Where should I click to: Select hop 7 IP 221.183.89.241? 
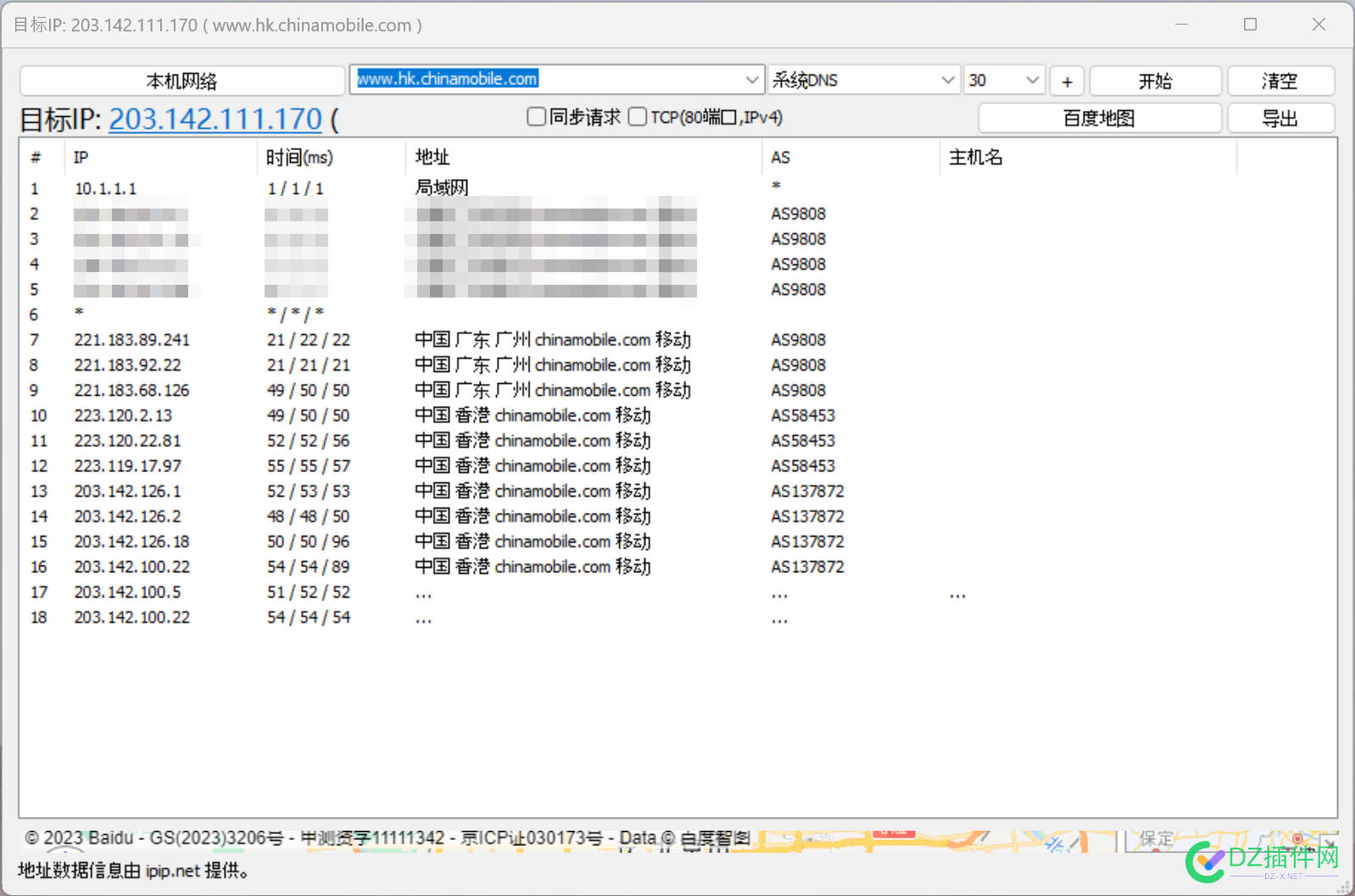(132, 340)
